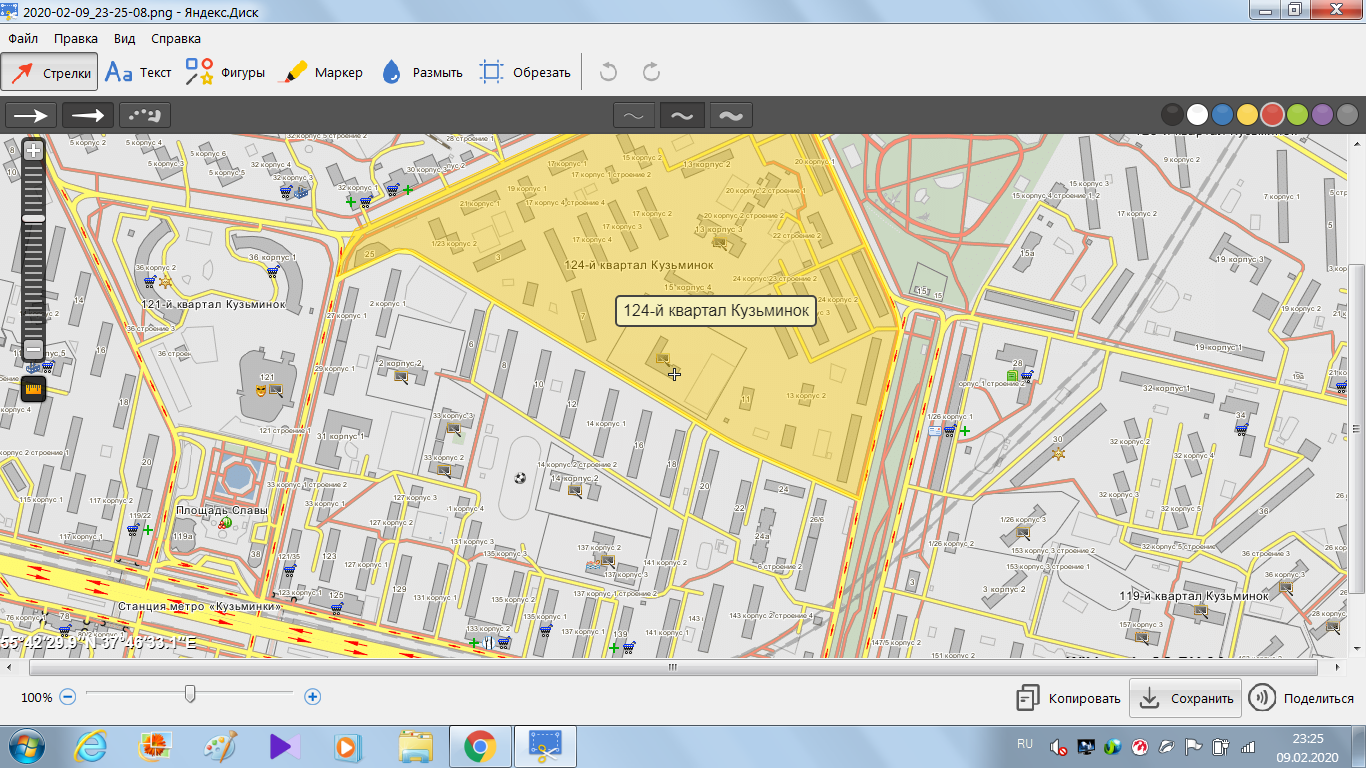
Task: Open the Справка menu
Action: click(176, 39)
